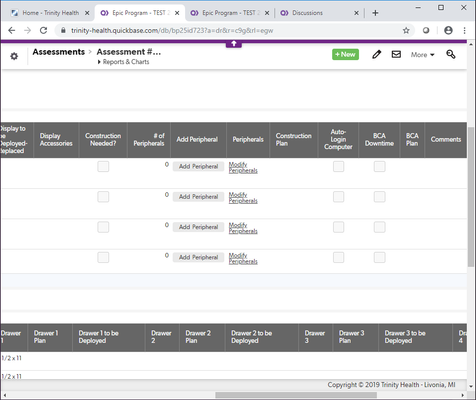This screenshot has height=400, width=476.
Task: Check second row Auto-Login Computer checkbox
Action: coord(338,197)
